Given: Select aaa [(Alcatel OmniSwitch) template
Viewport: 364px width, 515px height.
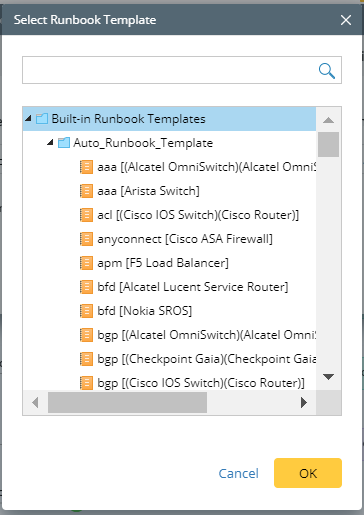Looking at the screenshot, I should click(x=206, y=167).
